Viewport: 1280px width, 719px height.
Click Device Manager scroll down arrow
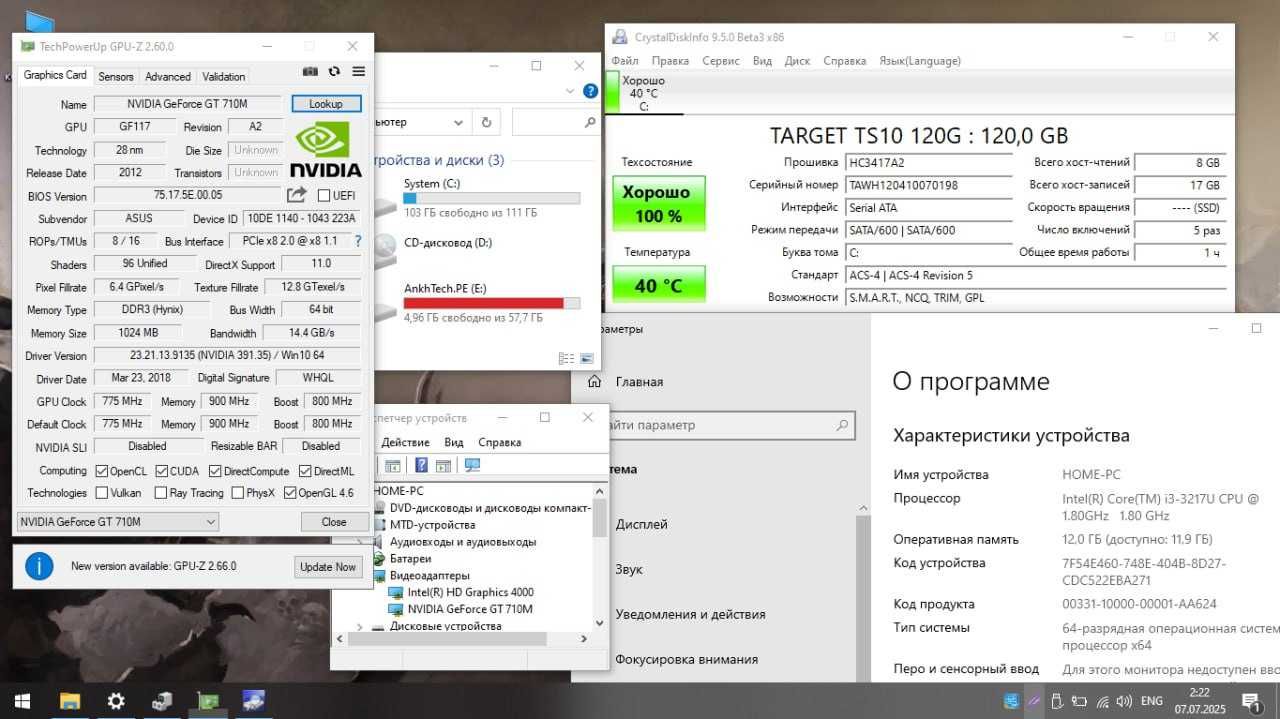600,625
